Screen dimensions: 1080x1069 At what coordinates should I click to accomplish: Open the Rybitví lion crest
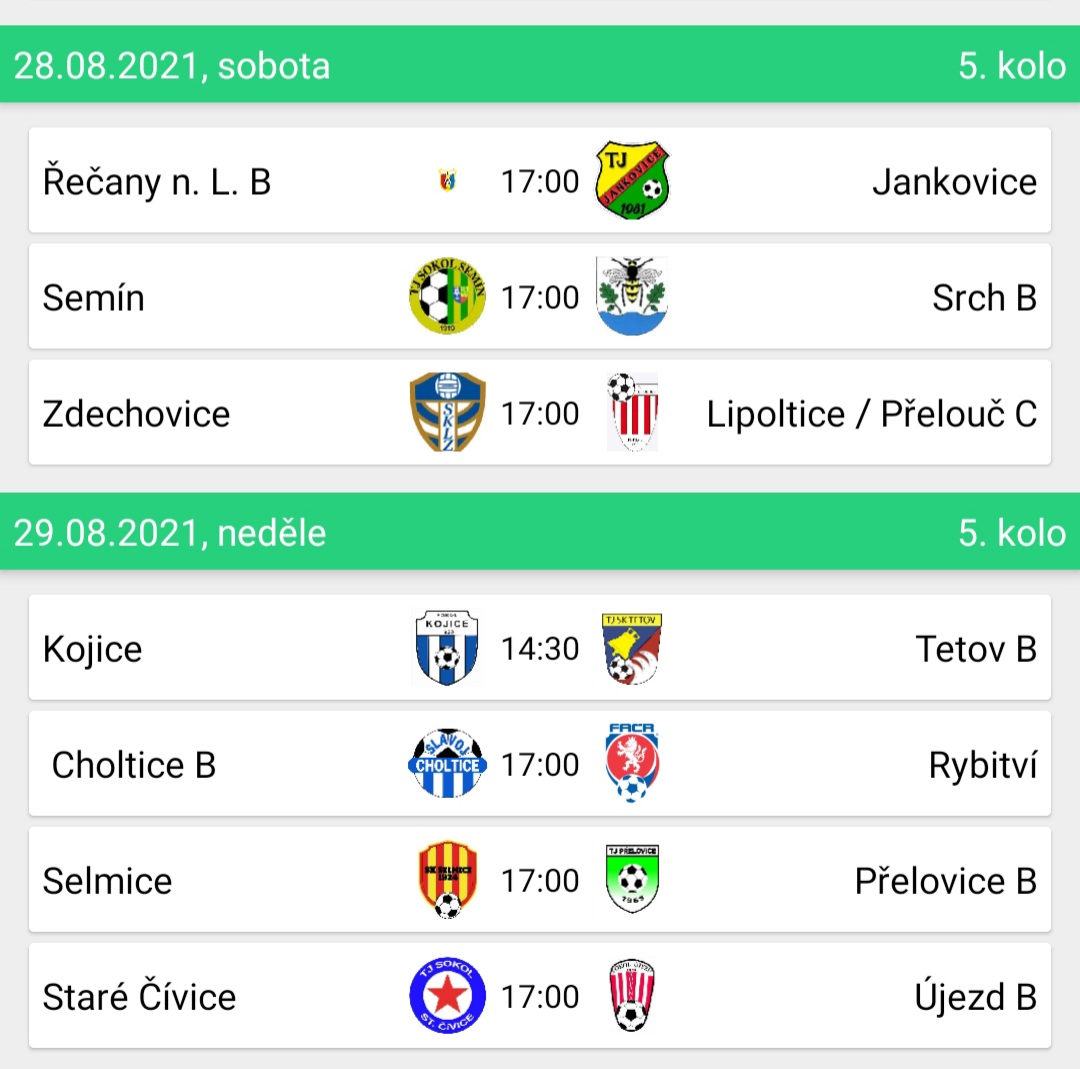[x=632, y=762]
